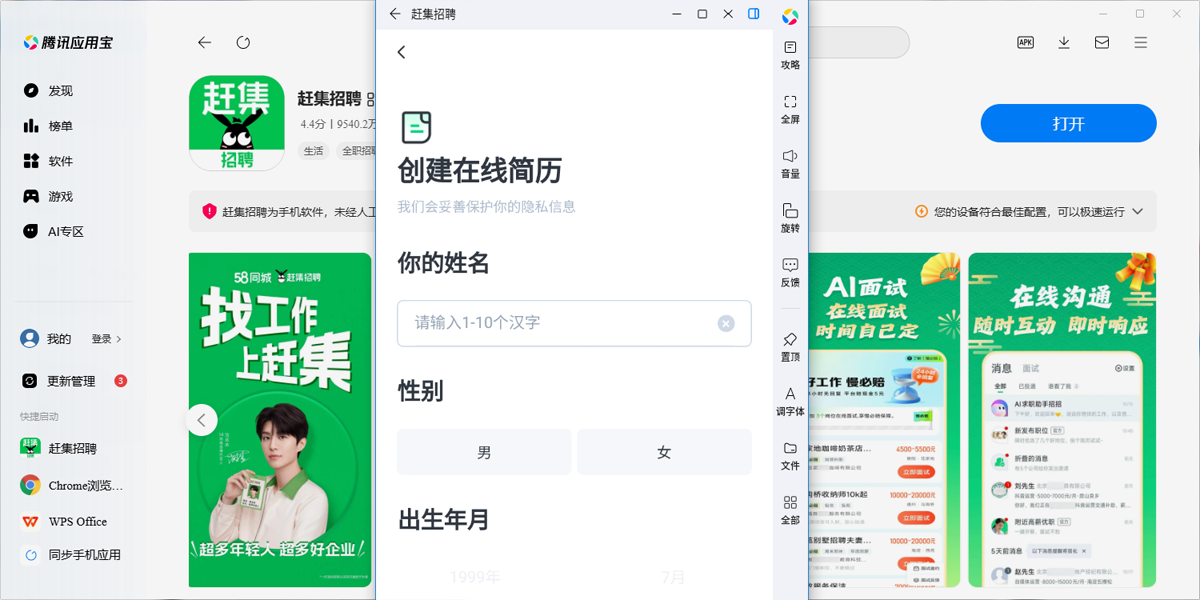1200x600 pixels.
Task: Click the 腾讯应用宝 logo
Action: coord(68,42)
